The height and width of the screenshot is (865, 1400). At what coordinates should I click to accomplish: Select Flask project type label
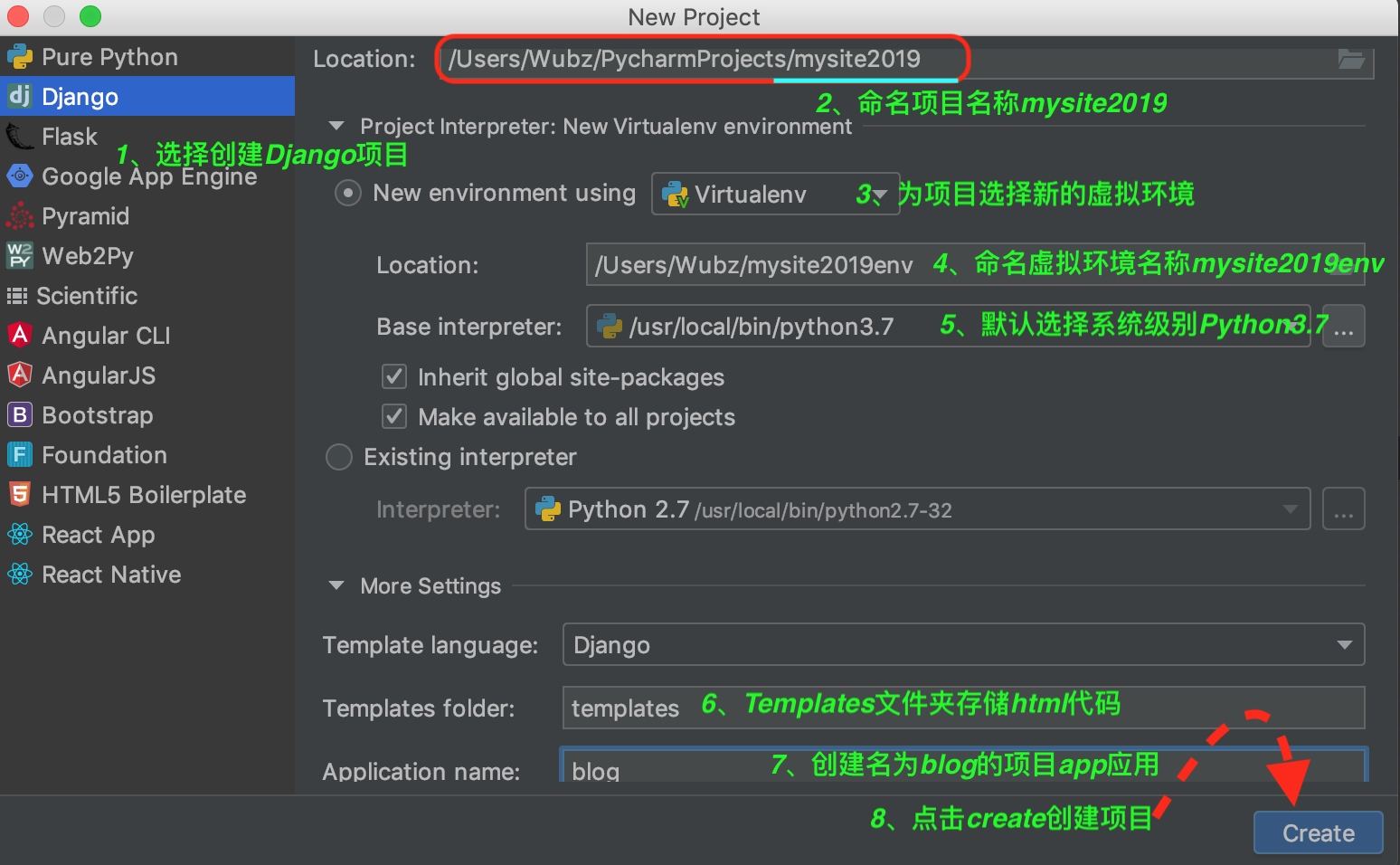coord(70,137)
